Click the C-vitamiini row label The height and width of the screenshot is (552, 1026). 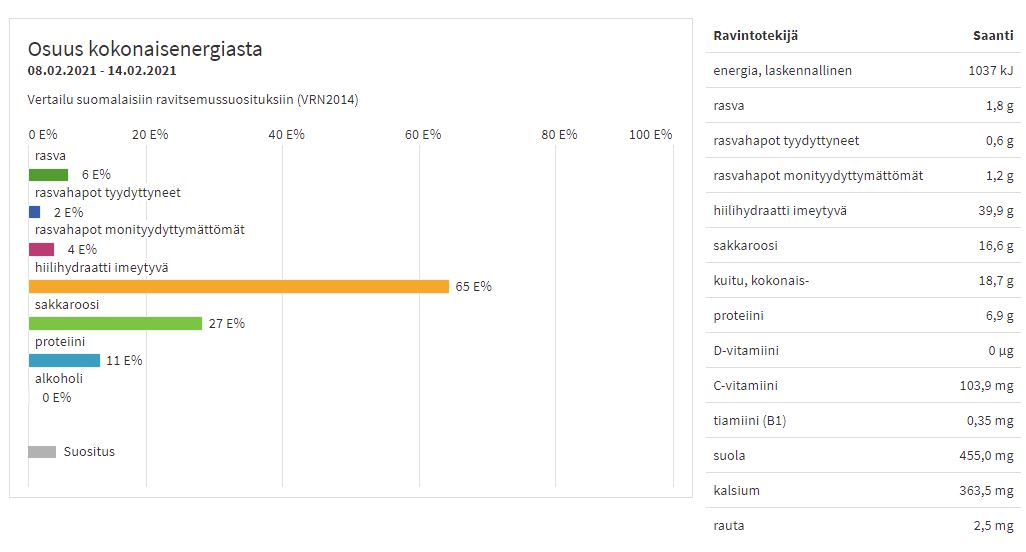pos(745,386)
